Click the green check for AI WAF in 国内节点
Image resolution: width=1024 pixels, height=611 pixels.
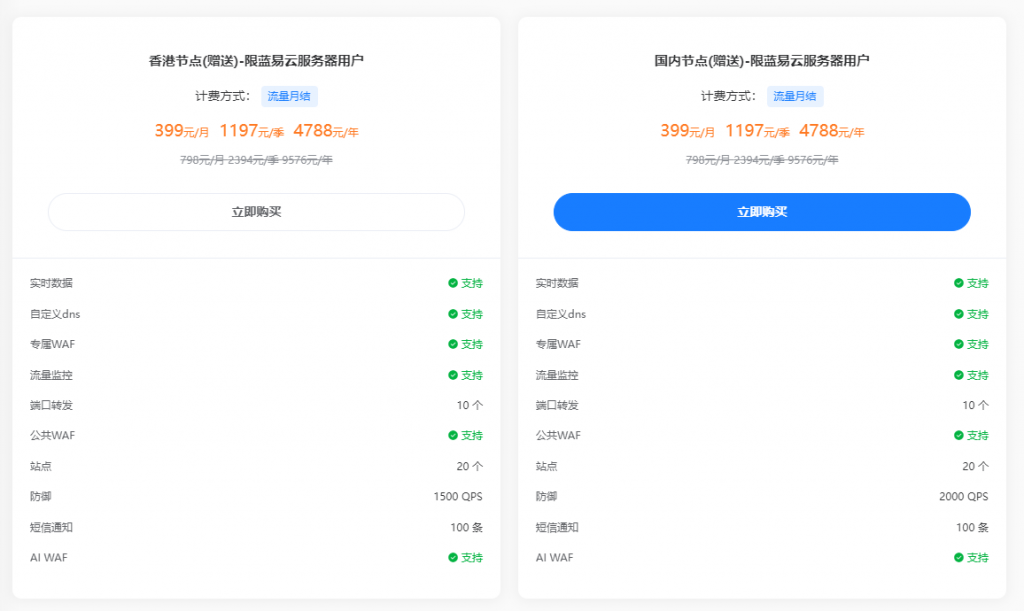coord(959,557)
